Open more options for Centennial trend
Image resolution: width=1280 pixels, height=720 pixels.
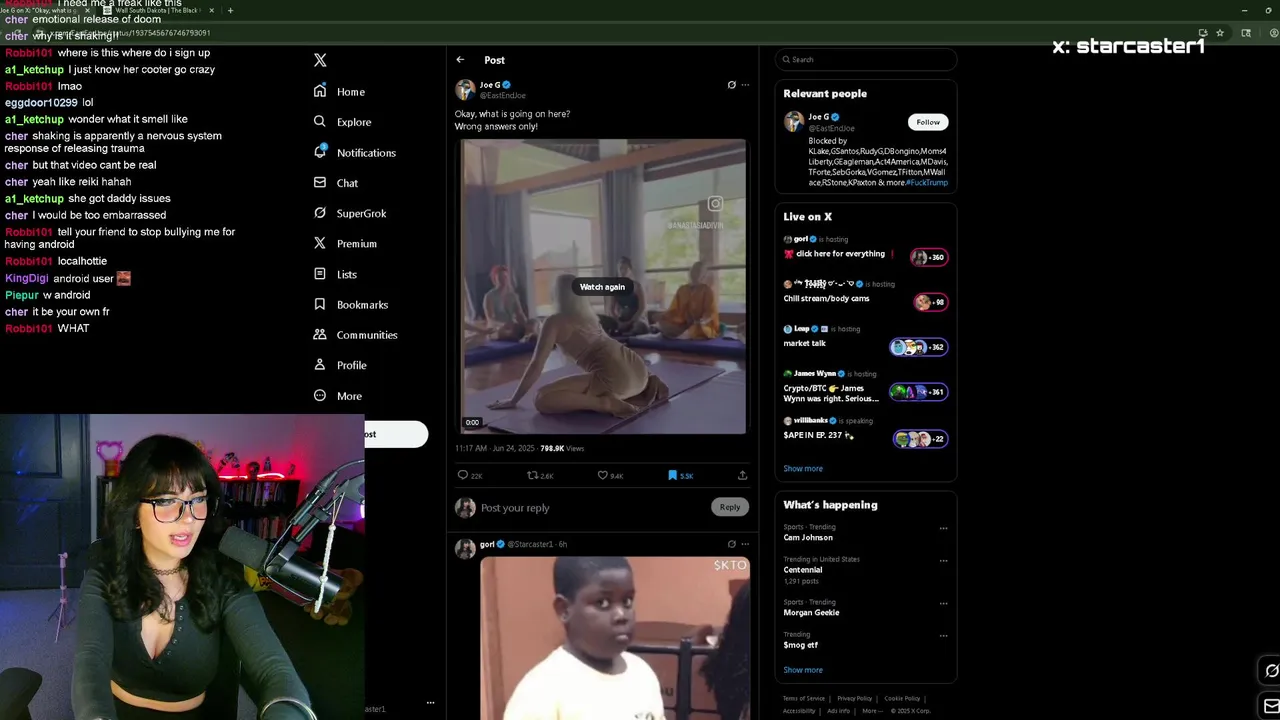[943, 560]
